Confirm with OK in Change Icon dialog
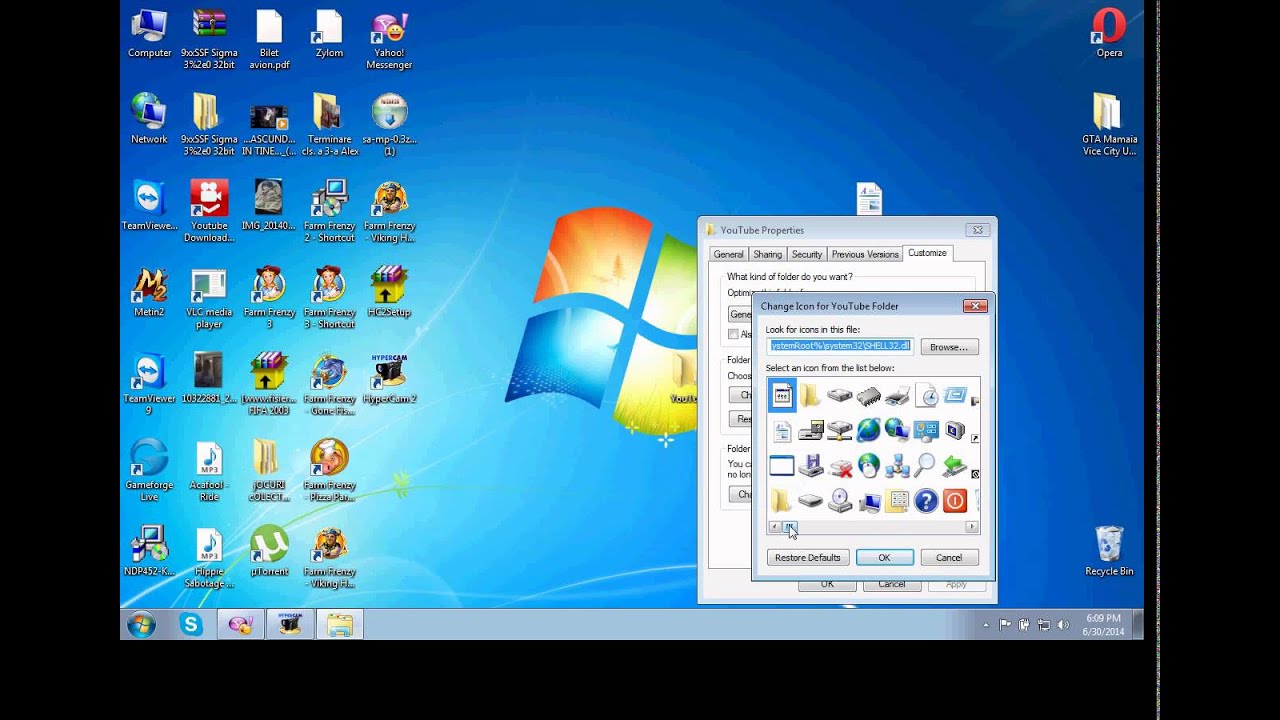1280x720 pixels. tap(884, 558)
